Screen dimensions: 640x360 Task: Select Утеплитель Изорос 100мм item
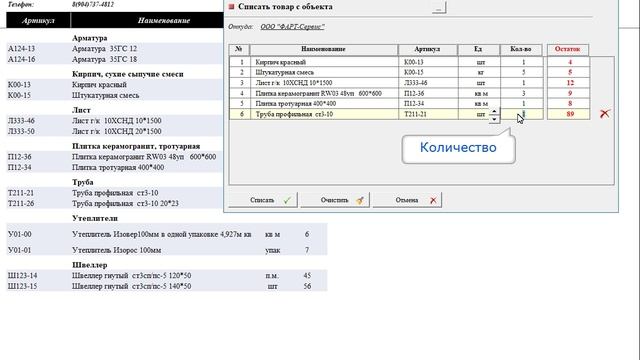(x=117, y=250)
